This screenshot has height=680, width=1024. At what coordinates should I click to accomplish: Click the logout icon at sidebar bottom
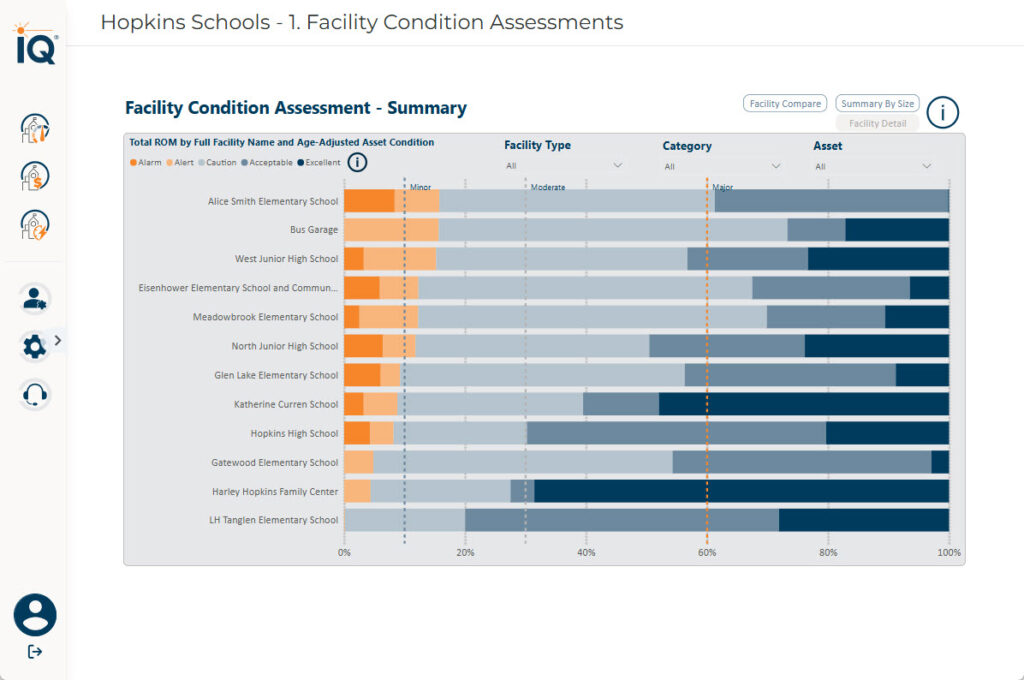coord(35,652)
